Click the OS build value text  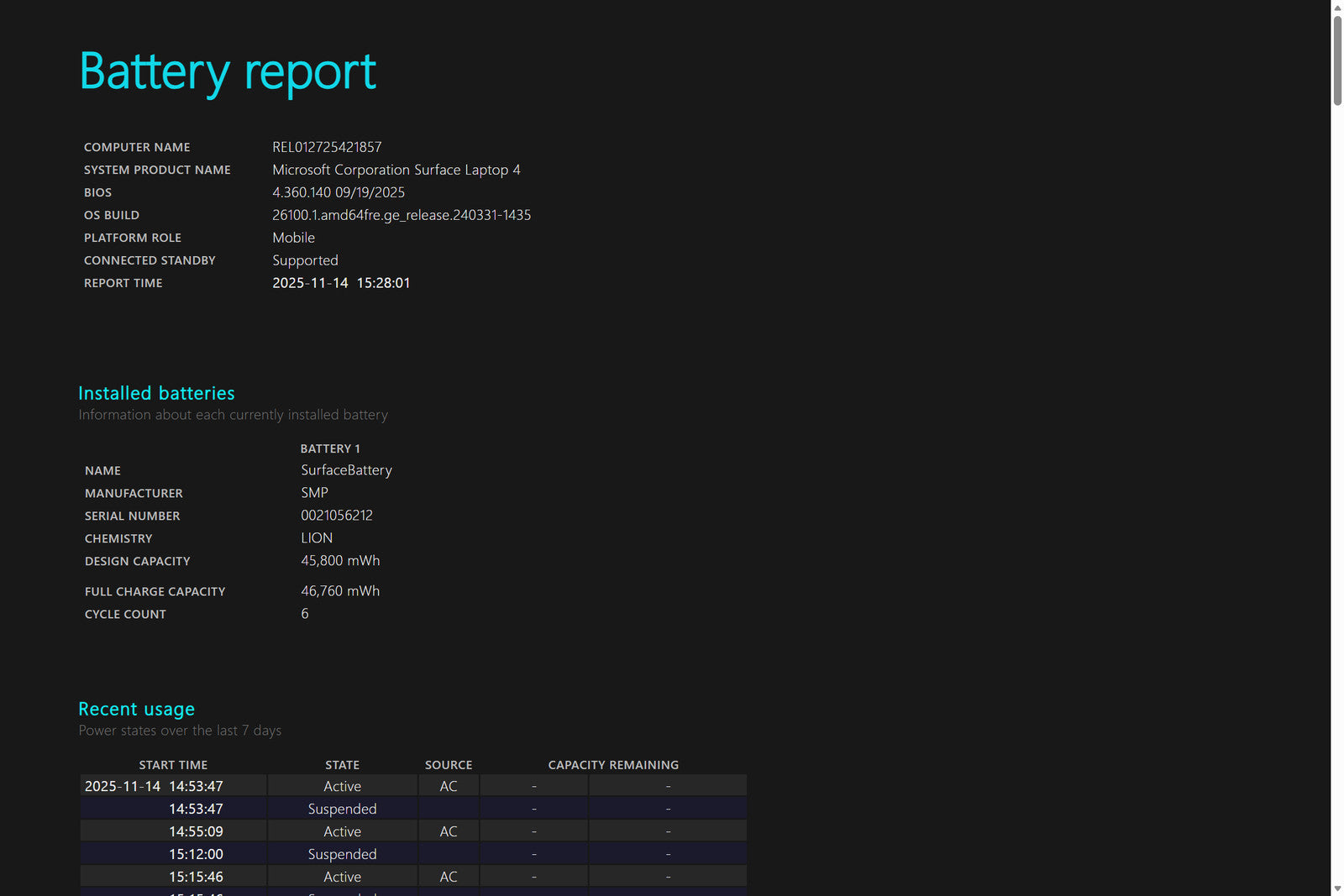[401, 215]
